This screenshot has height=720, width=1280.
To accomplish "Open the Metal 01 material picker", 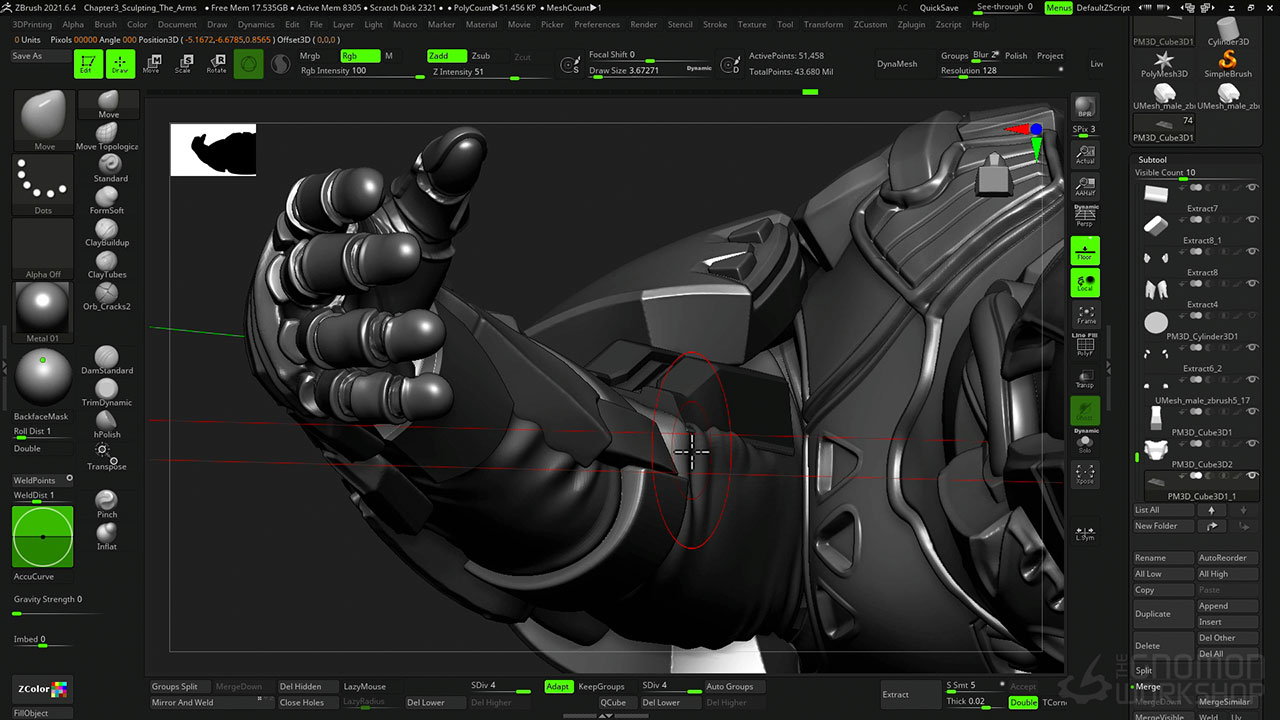I will point(43,308).
